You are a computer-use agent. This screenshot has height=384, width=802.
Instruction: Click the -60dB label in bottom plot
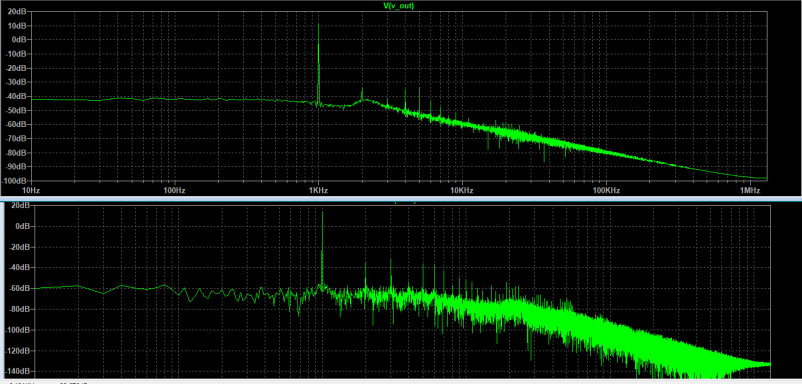pos(20,288)
